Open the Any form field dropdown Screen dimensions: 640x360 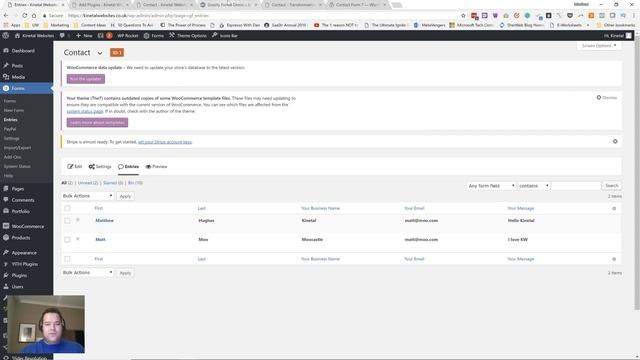(491, 186)
